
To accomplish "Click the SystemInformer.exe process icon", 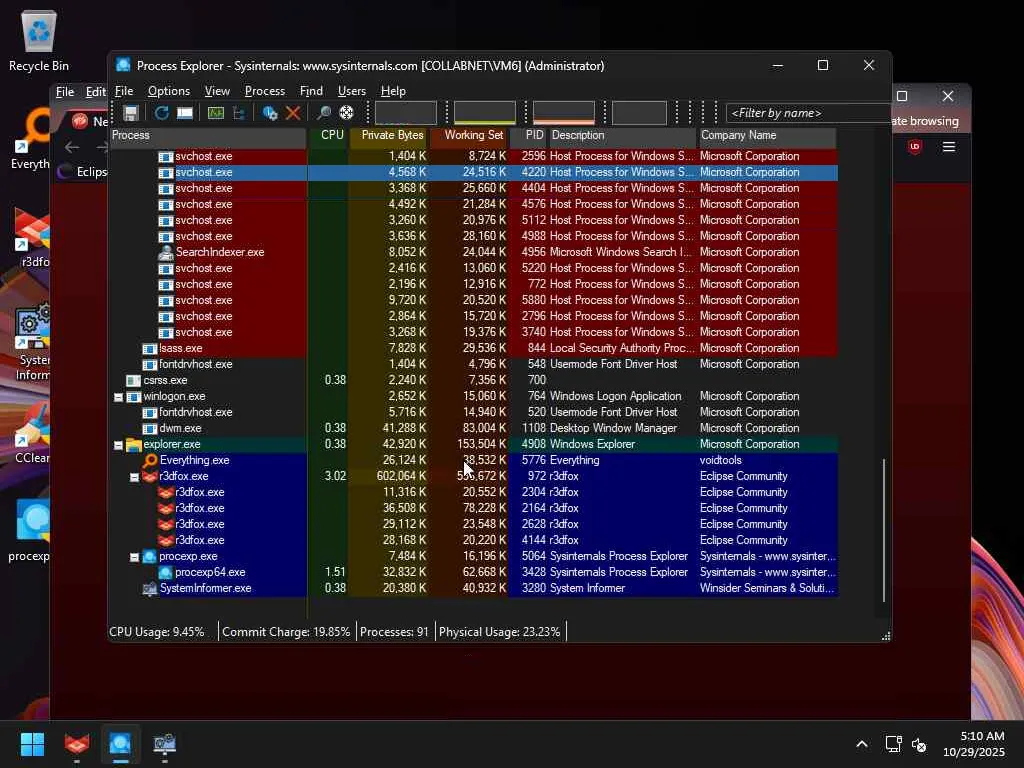I will (x=150, y=588).
